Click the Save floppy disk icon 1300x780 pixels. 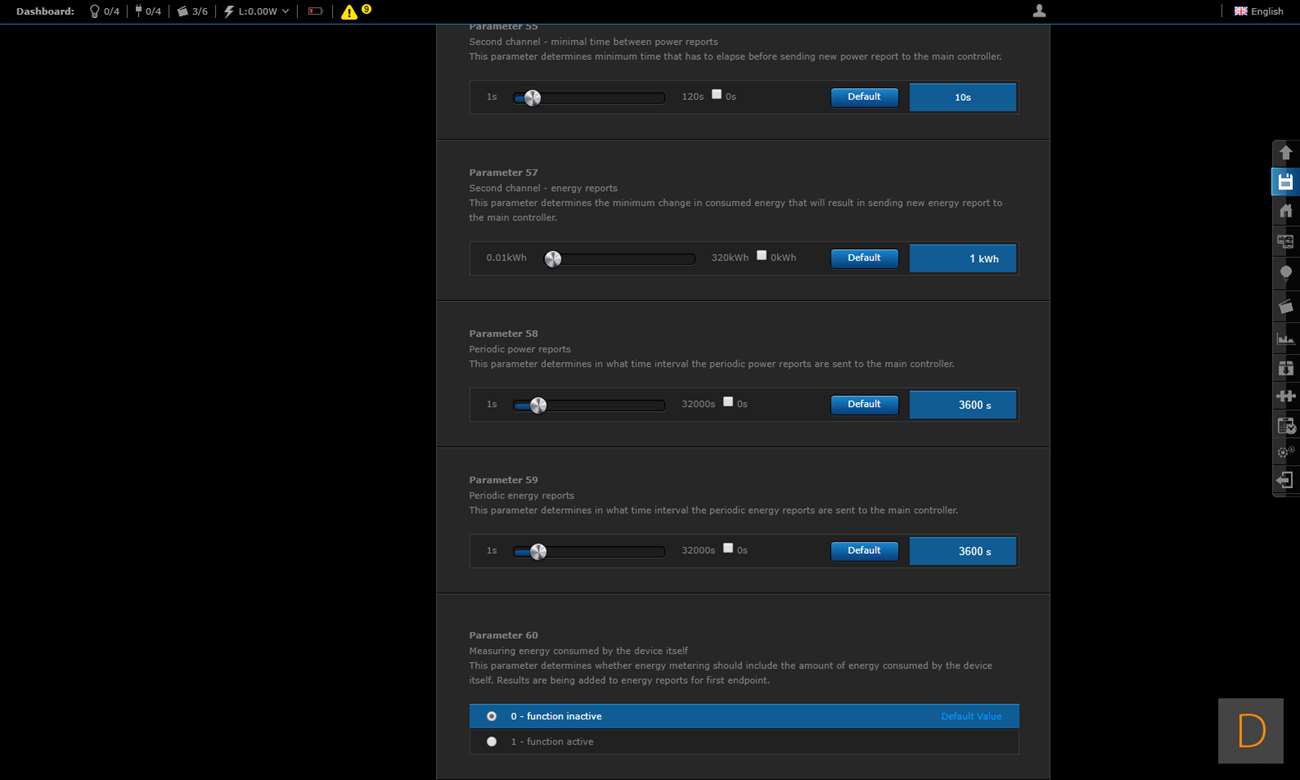click(x=1285, y=182)
